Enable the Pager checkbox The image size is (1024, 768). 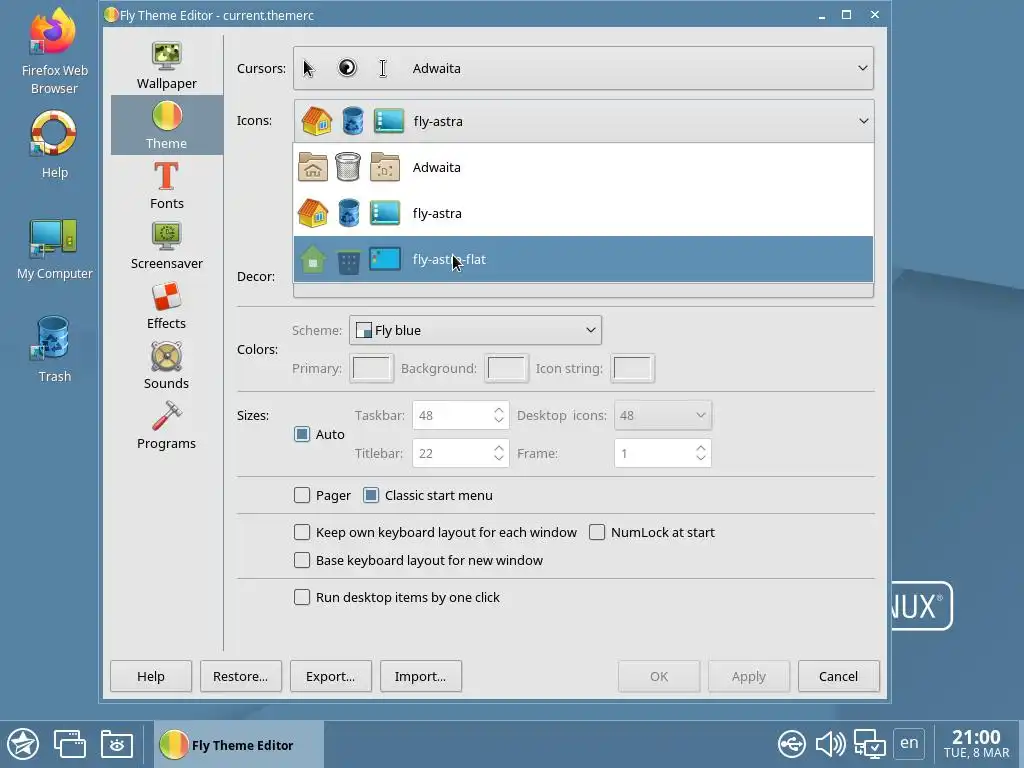[302, 496]
